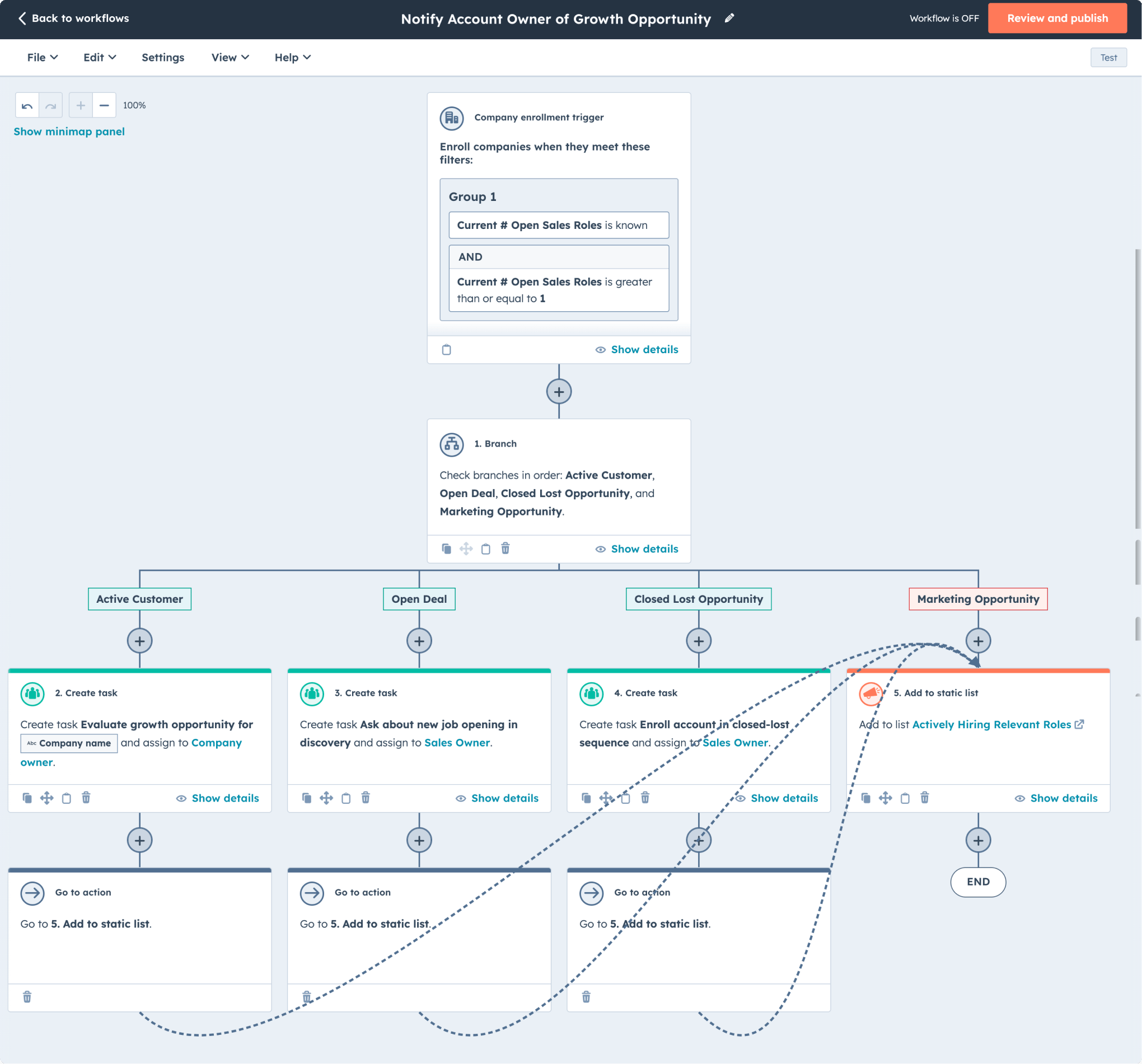Open the File dropdown menu
The width and height of the screenshot is (1142, 1064).
pos(43,58)
